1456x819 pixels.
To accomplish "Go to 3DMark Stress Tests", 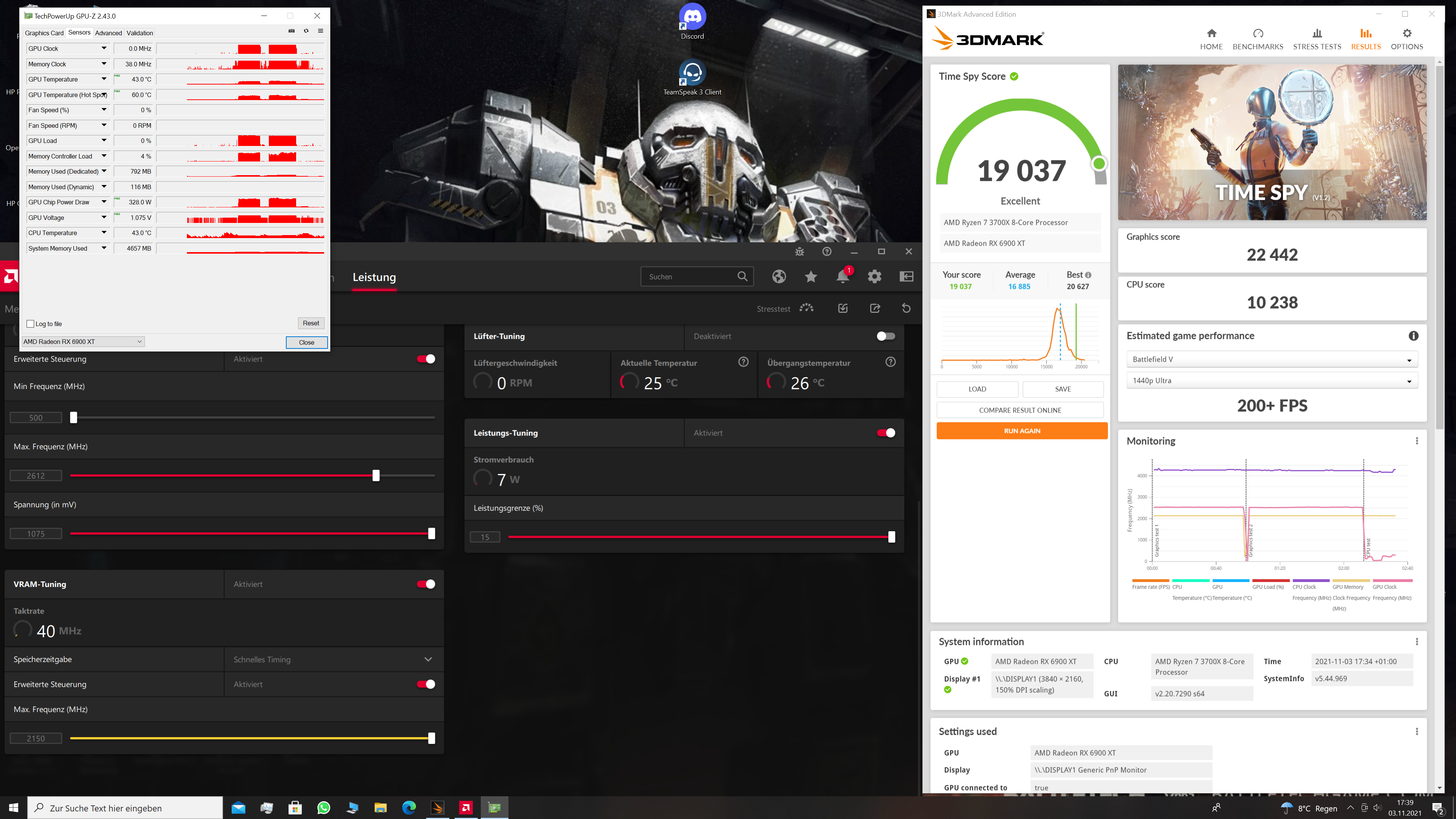I will pos(1316,39).
